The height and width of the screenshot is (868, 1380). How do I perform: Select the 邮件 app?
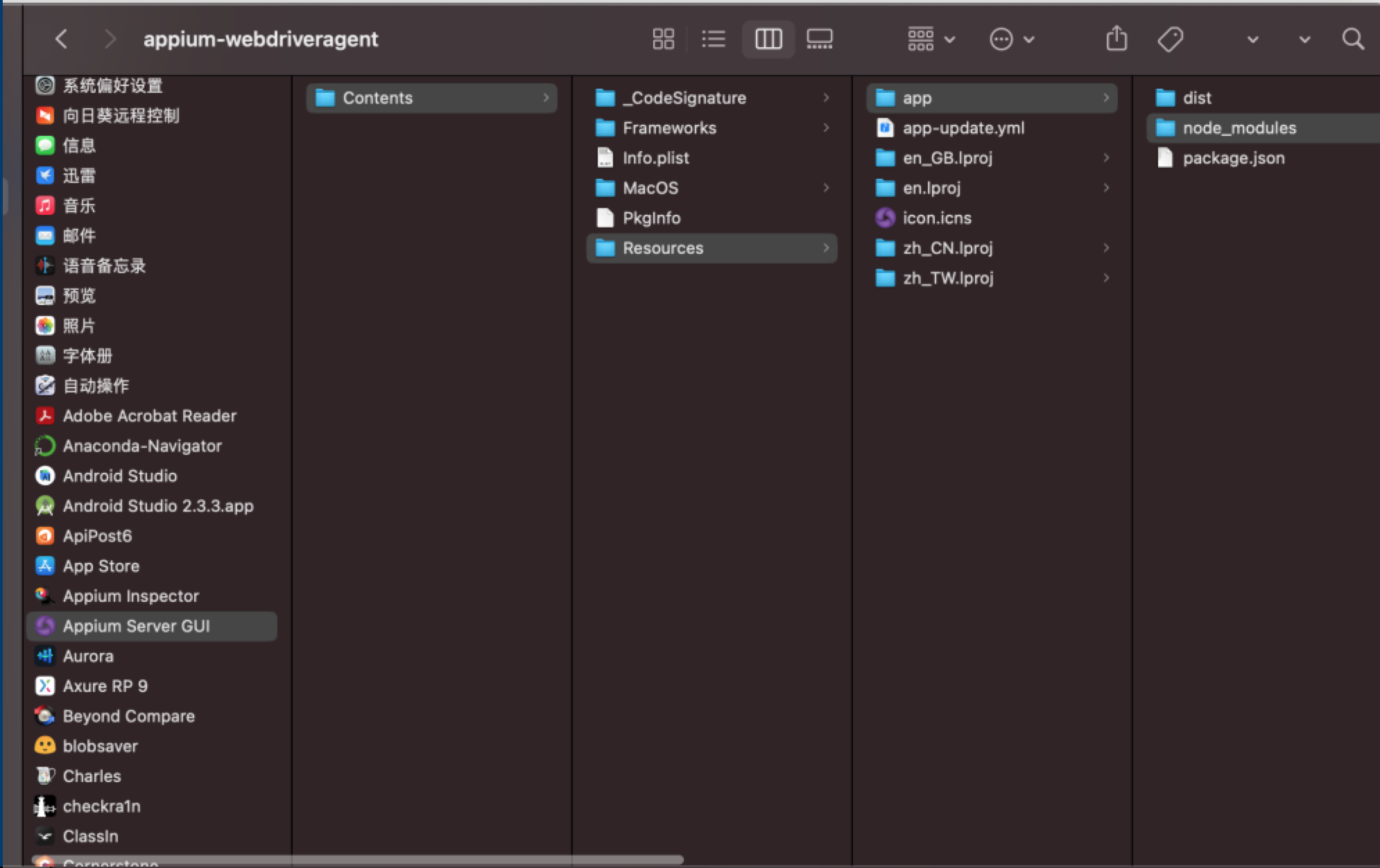click(x=151, y=236)
